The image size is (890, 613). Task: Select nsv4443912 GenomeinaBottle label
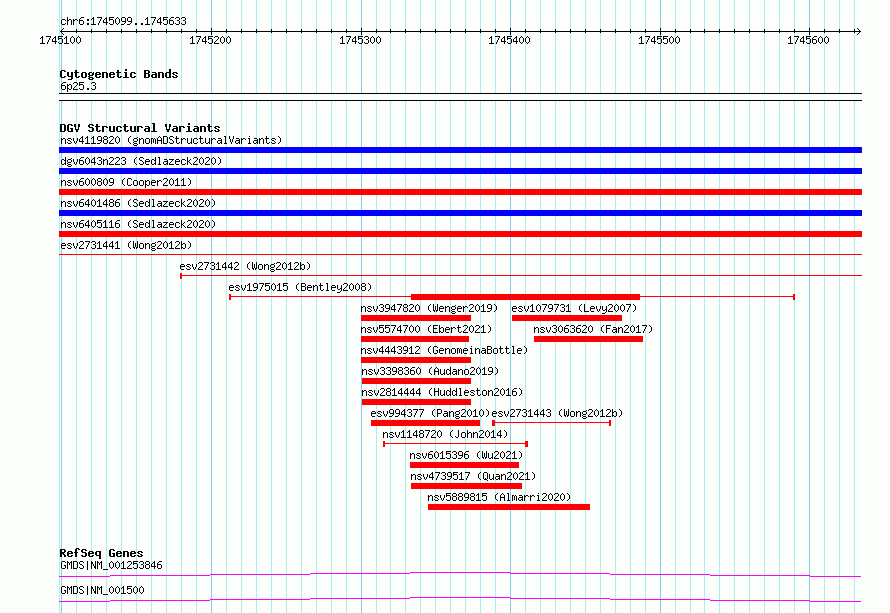tap(444, 350)
